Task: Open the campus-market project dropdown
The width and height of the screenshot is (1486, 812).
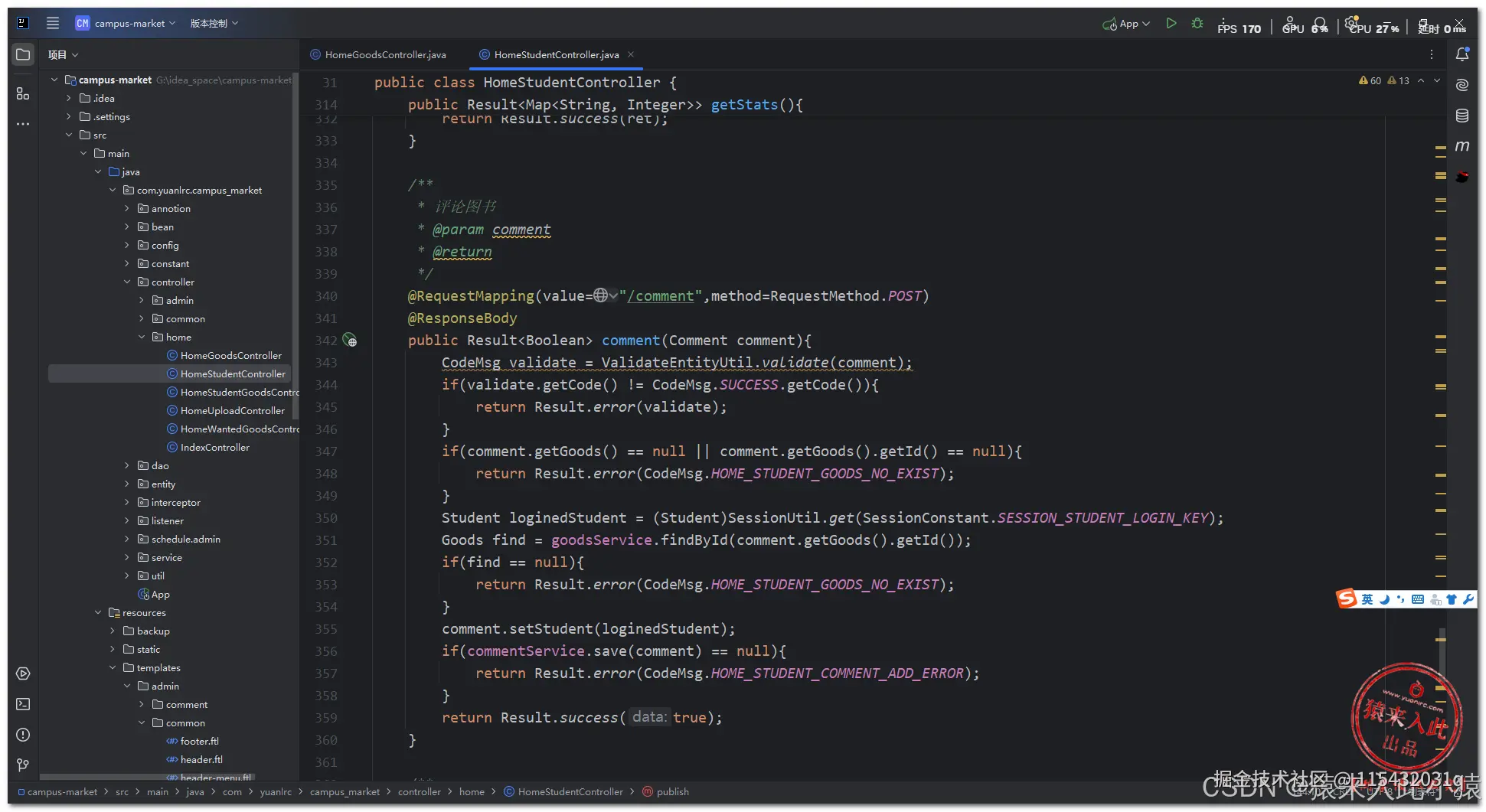Action: pos(126,23)
